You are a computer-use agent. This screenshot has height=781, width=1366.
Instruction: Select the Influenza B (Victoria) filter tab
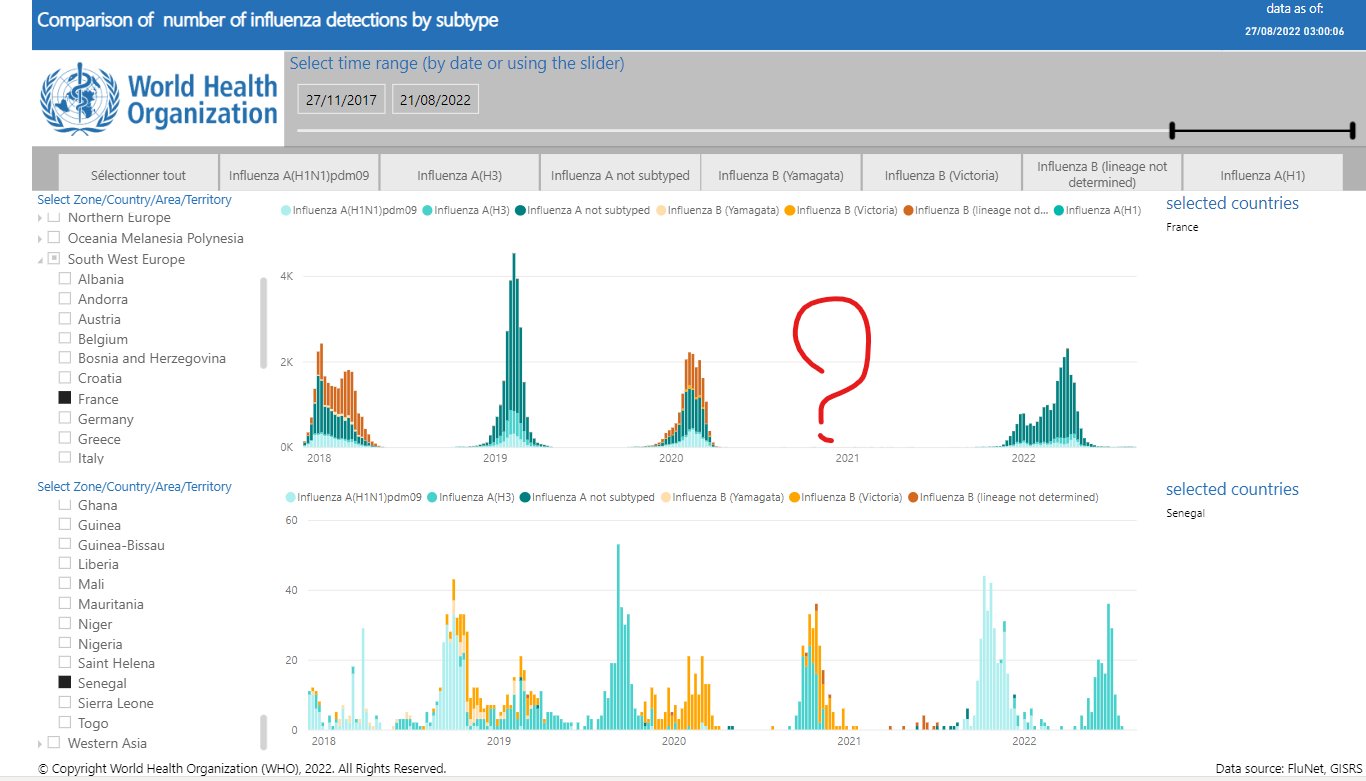coord(941,172)
